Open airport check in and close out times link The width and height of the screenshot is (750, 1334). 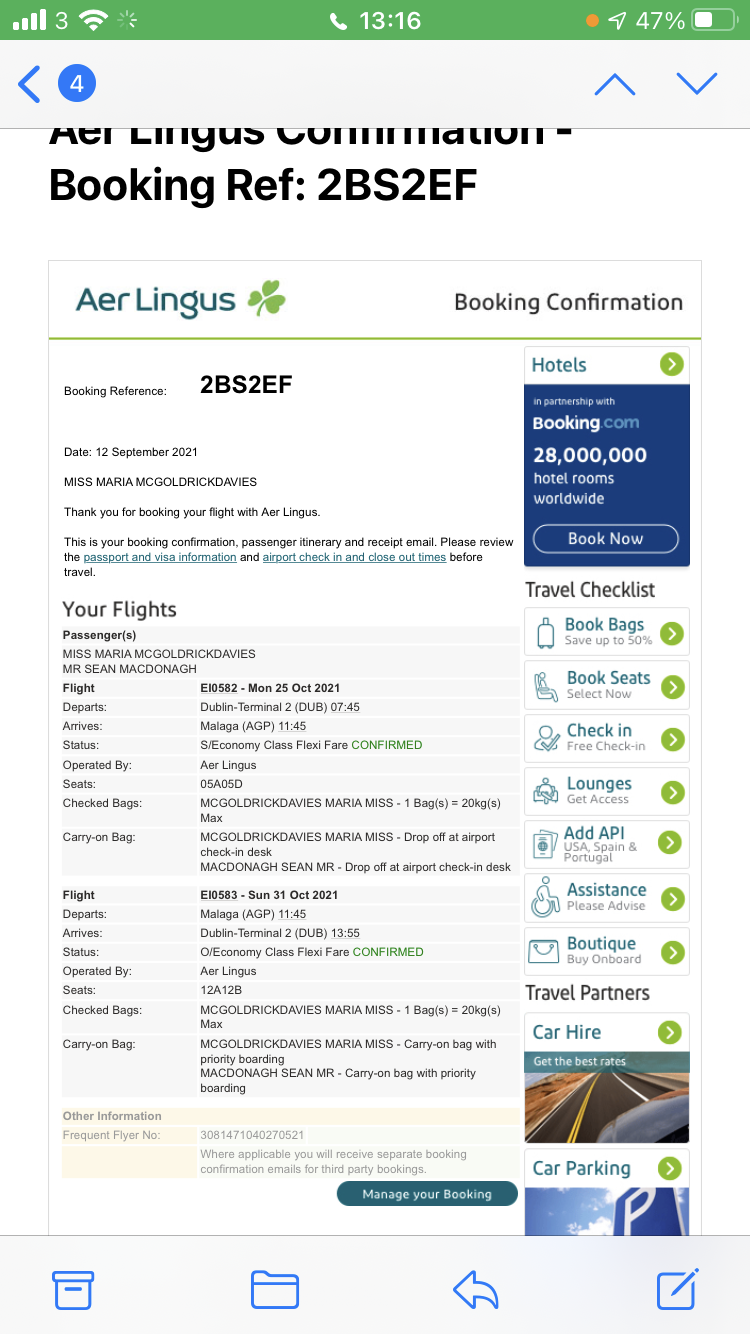tap(354, 557)
